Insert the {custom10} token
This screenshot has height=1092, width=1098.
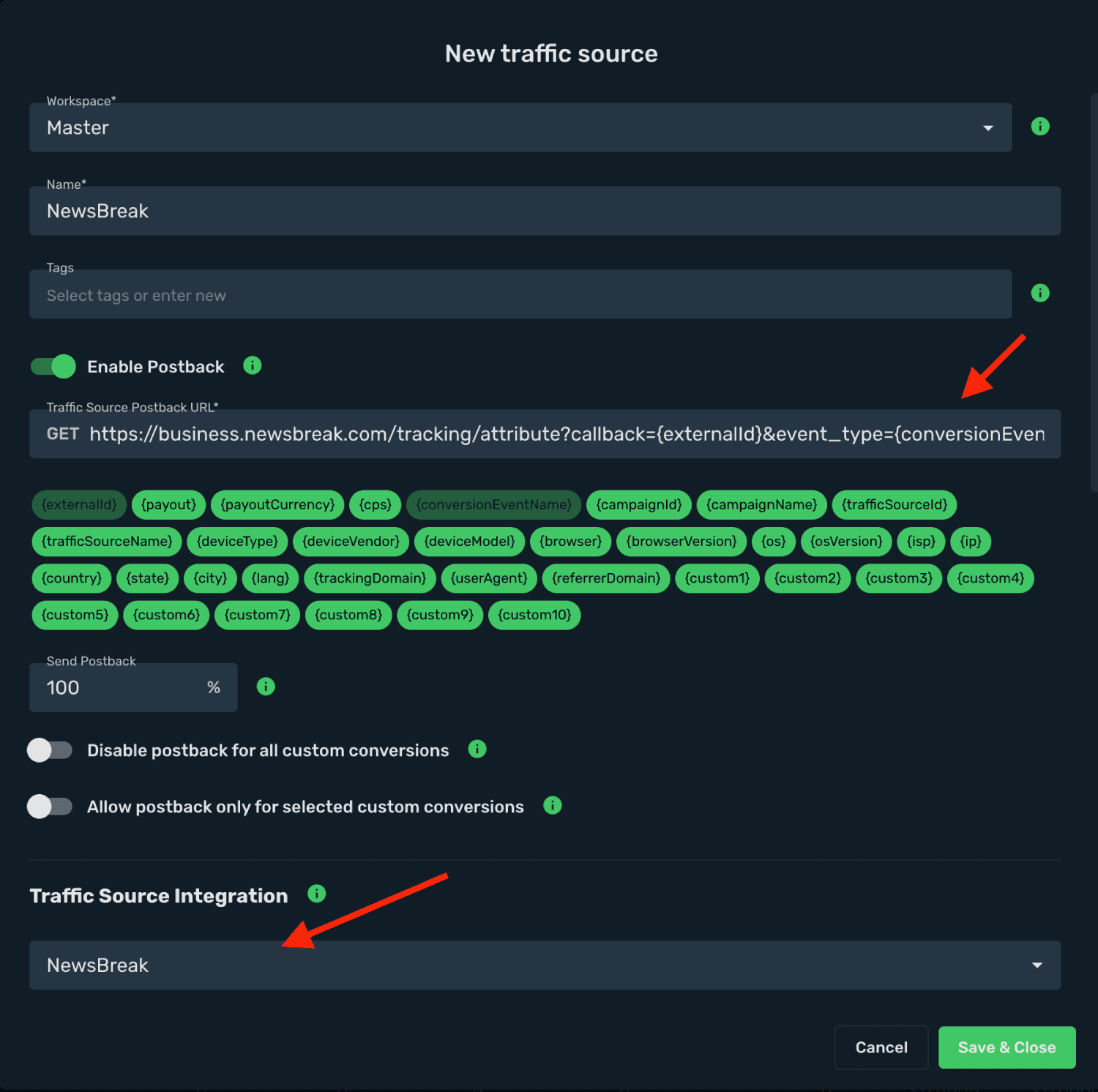click(x=534, y=615)
